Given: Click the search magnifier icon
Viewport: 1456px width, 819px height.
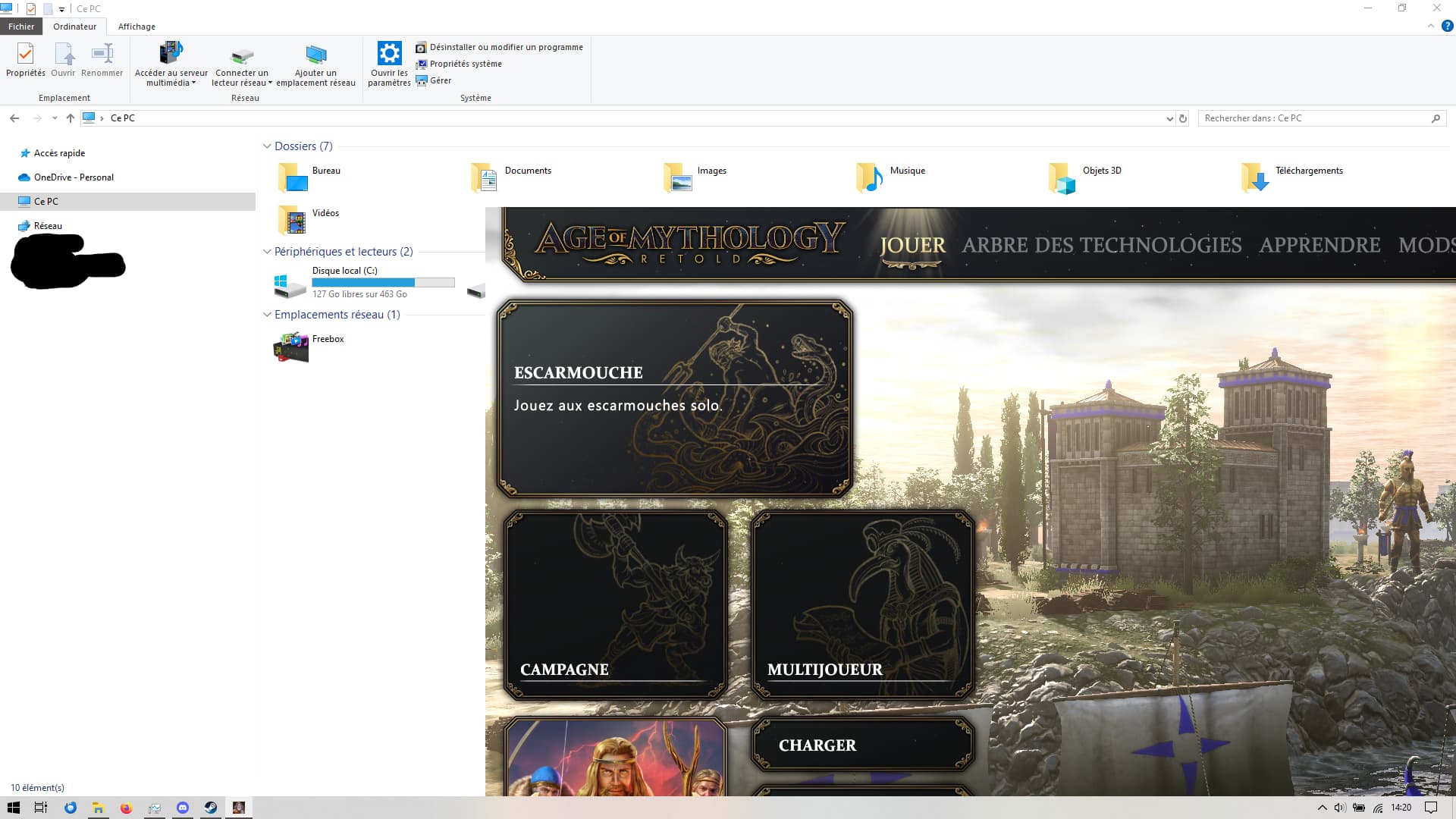Looking at the screenshot, I should pos(1436,118).
